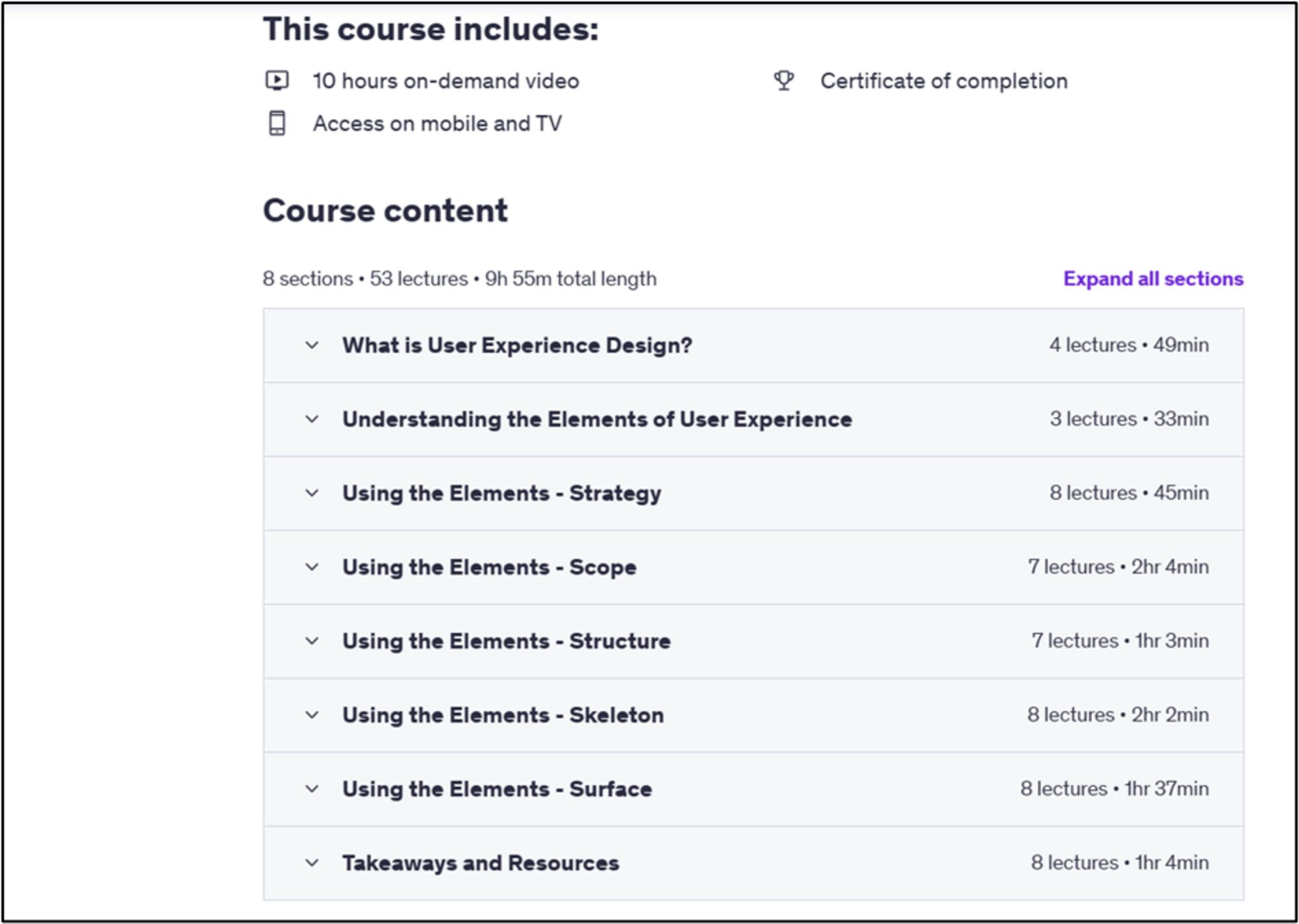Click the '8 lectures • 1hr 37min' Surface info
The image size is (1299, 924).
pyautogui.click(x=1114, y=789)
